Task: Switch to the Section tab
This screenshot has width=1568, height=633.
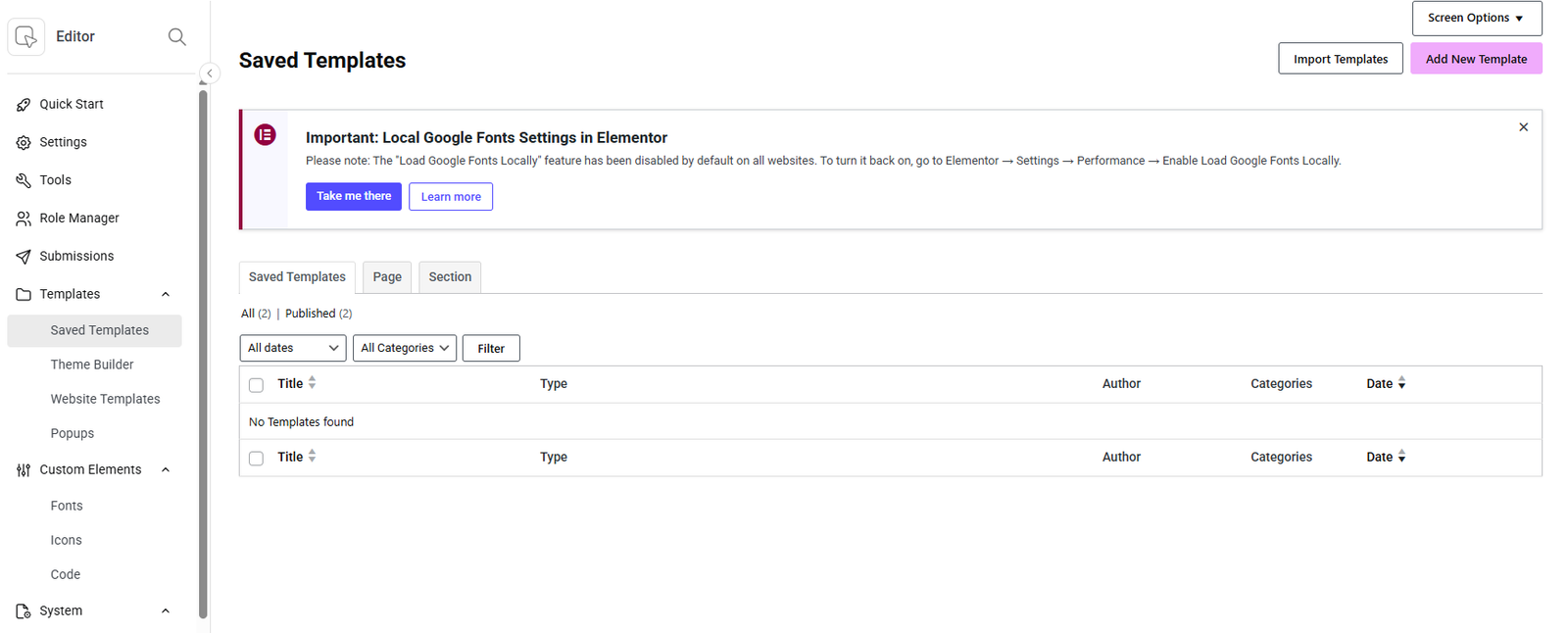Action: coord(450,277)
